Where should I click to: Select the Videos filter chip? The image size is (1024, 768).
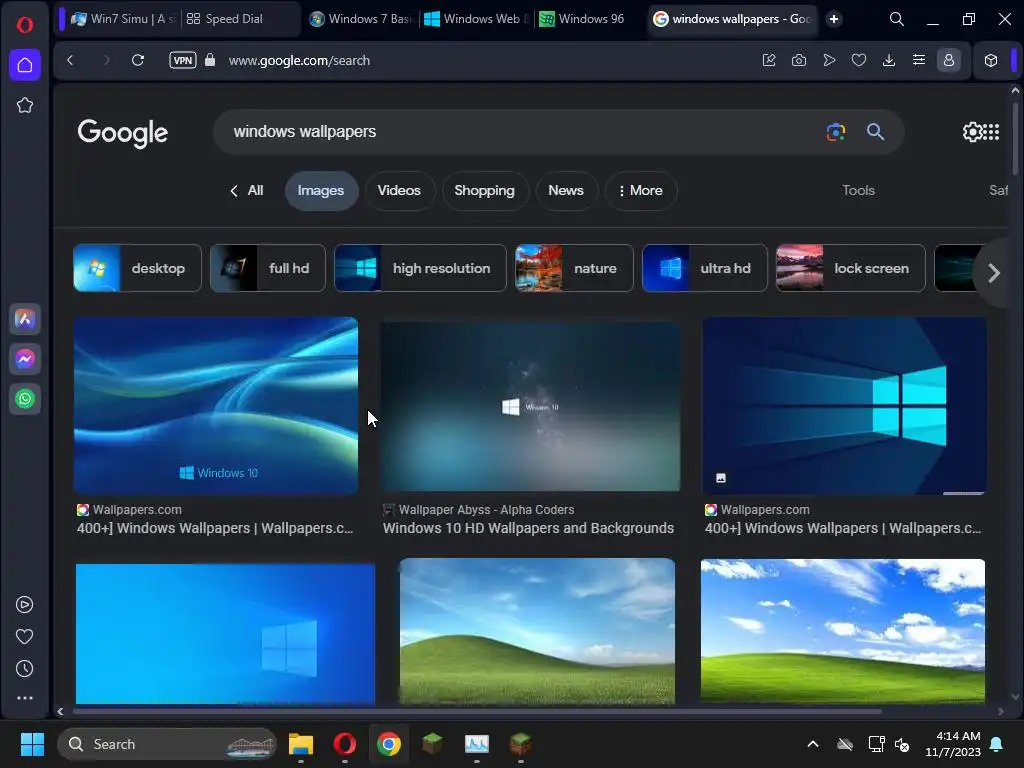pos(399,191)
